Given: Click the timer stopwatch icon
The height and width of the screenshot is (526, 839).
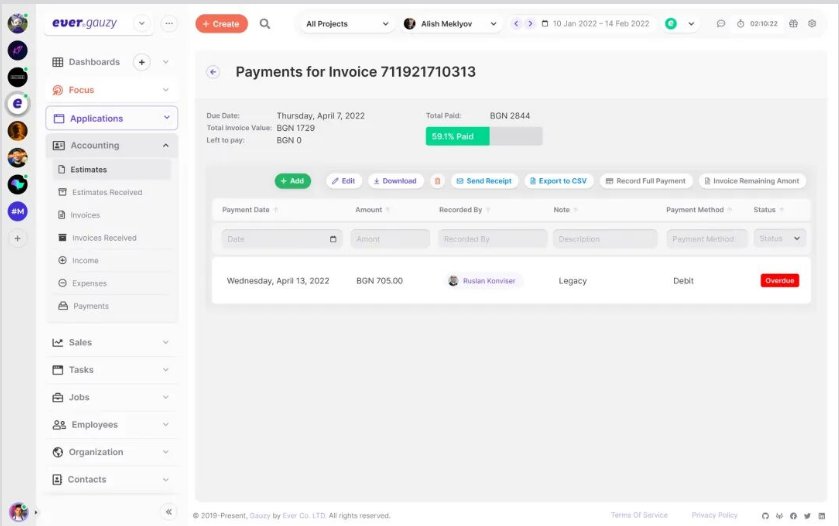Looking at the screenshot, I should [741, 23].
